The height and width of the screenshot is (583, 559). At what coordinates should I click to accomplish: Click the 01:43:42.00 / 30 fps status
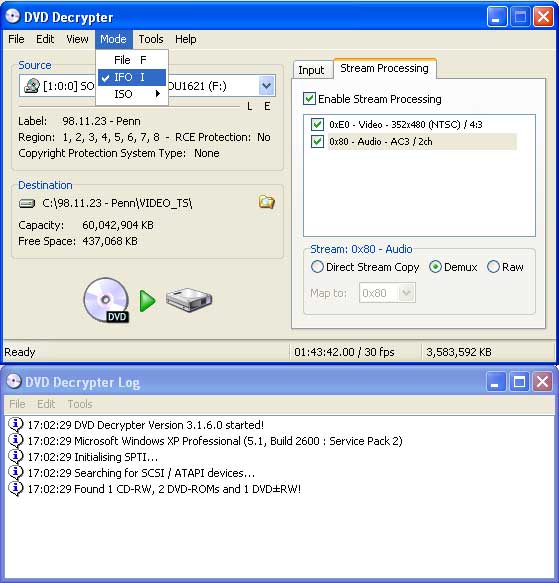pyautogui.click(x=344, y=352)
